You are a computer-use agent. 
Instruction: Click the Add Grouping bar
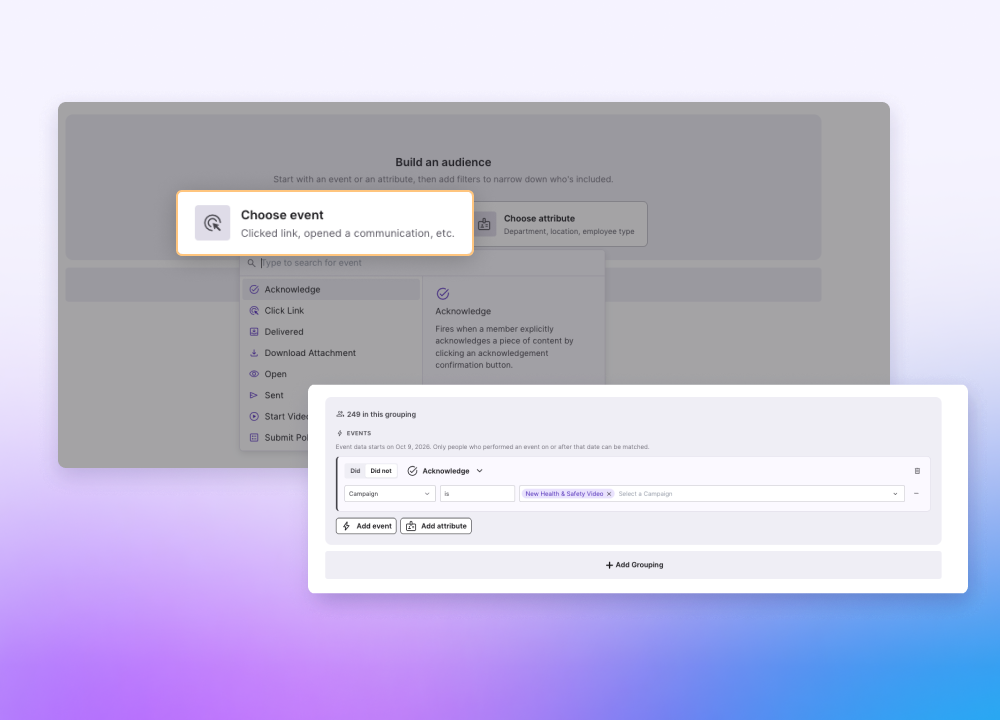(x=633, y=565)
